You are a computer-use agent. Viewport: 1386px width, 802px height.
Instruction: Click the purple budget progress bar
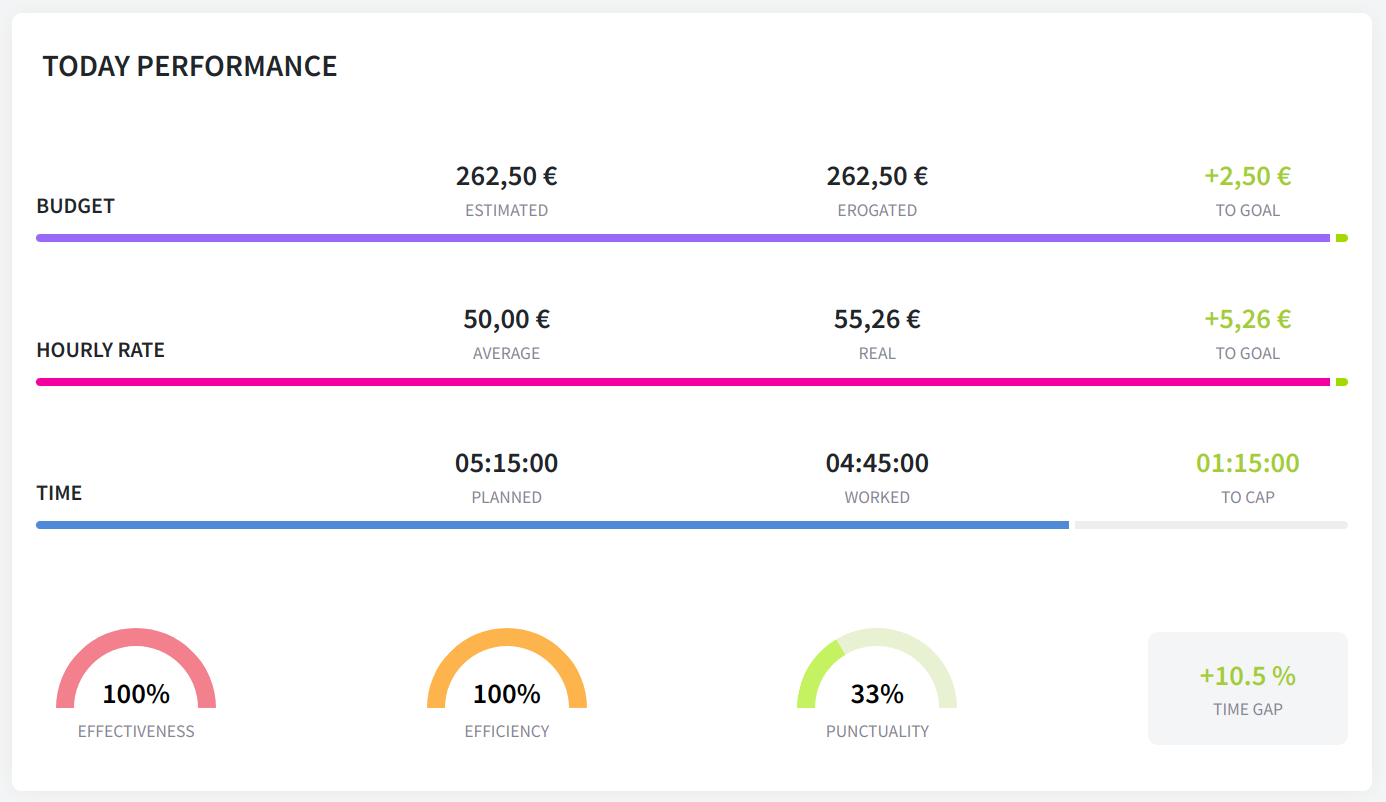683,238
